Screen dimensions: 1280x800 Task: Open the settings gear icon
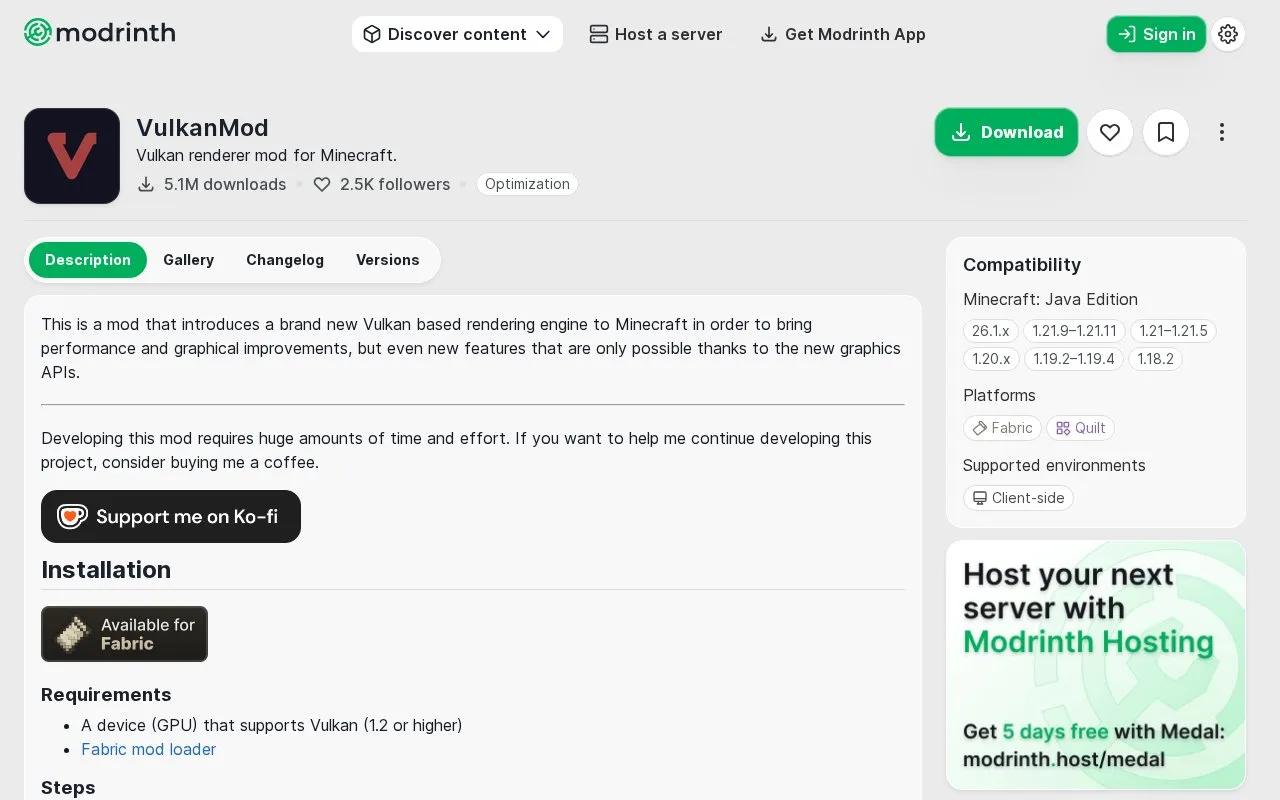click(1228, 34)
